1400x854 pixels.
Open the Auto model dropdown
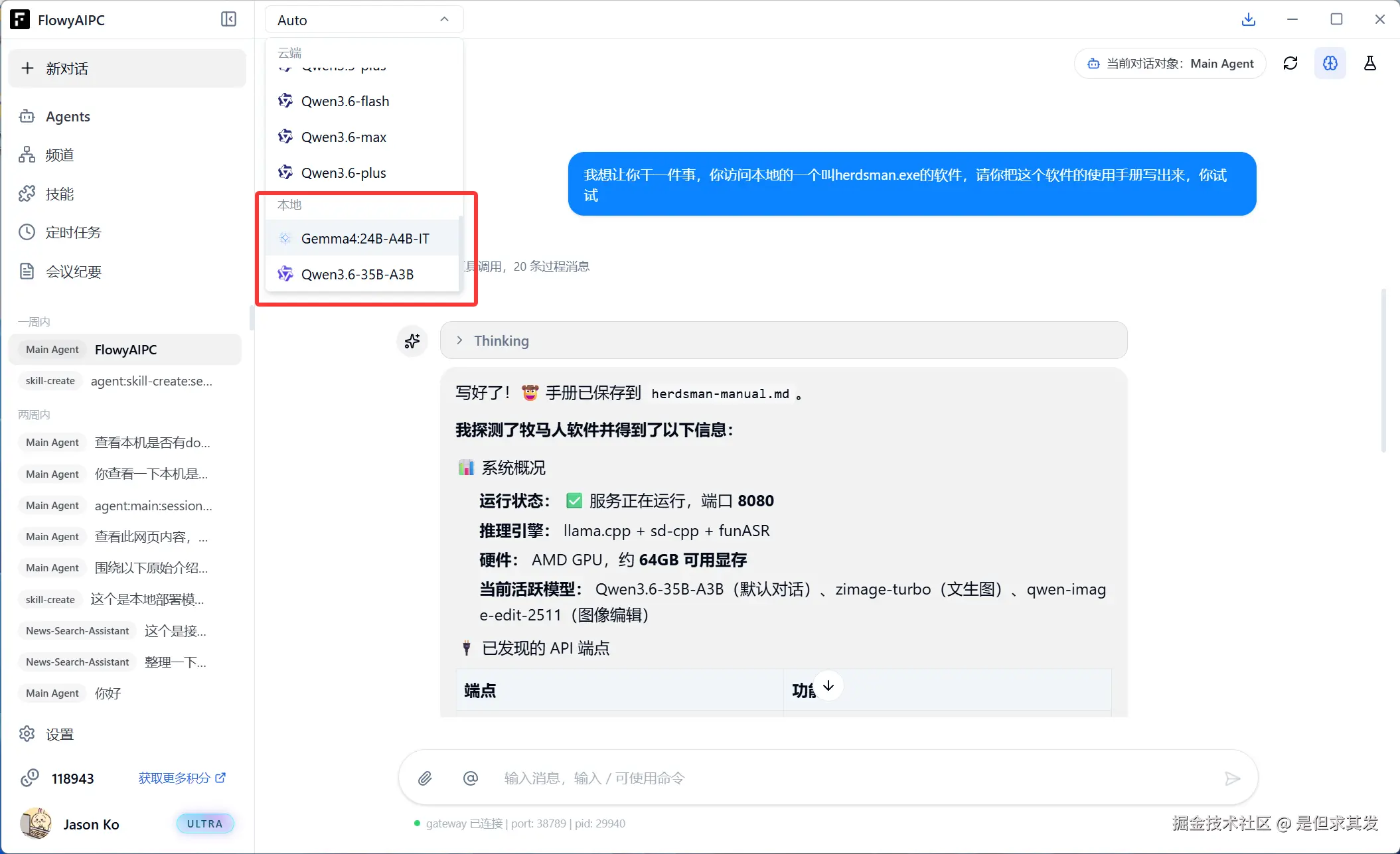click(364, 20)
